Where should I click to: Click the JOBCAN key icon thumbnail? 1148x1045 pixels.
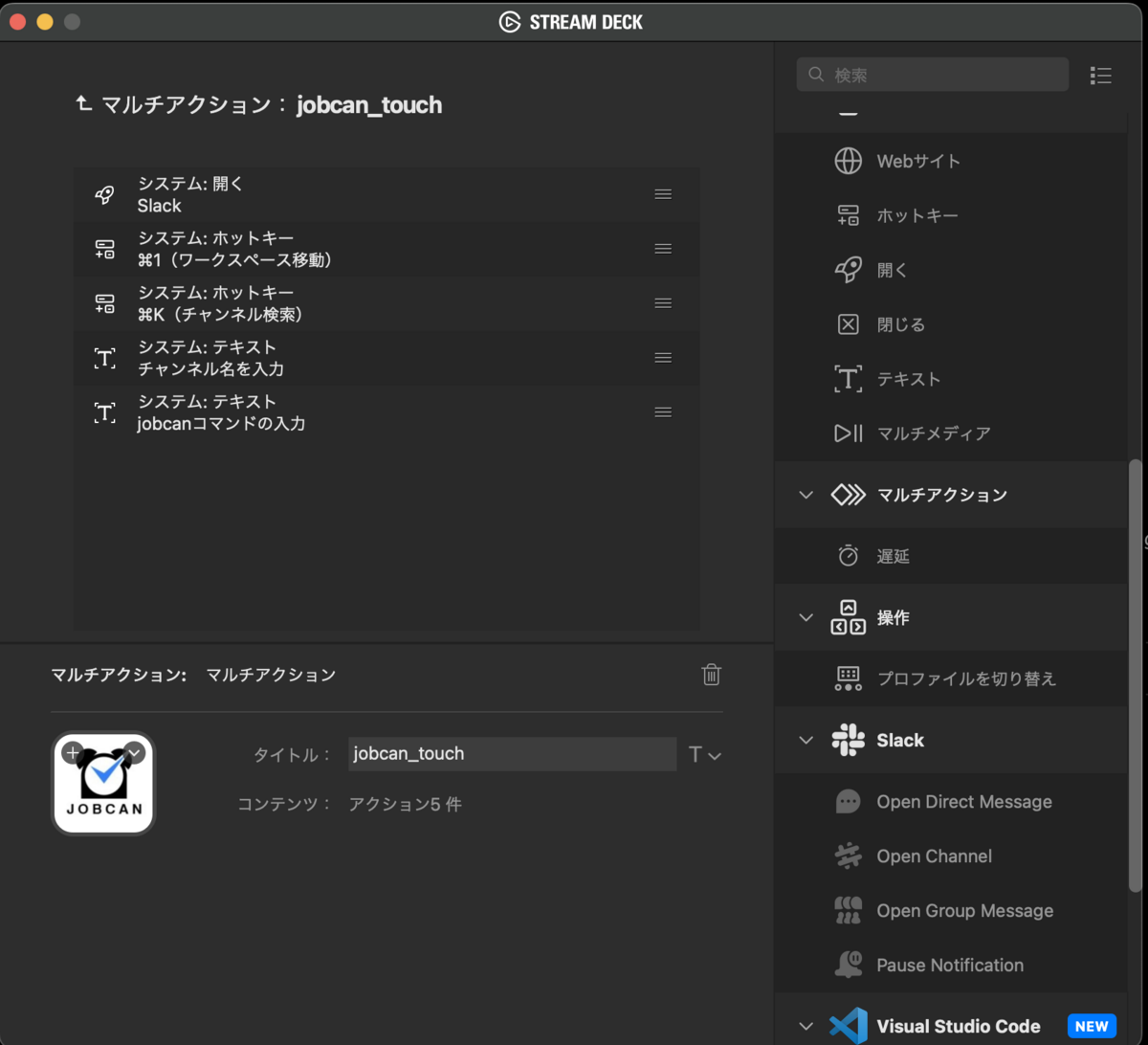coord(103,784)
